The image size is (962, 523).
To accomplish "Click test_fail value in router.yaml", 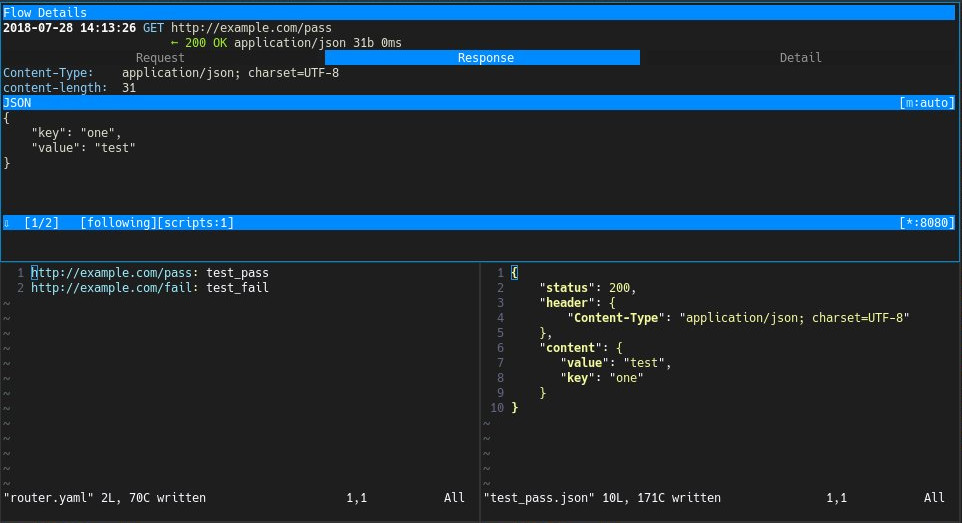I will pos(237,288).
